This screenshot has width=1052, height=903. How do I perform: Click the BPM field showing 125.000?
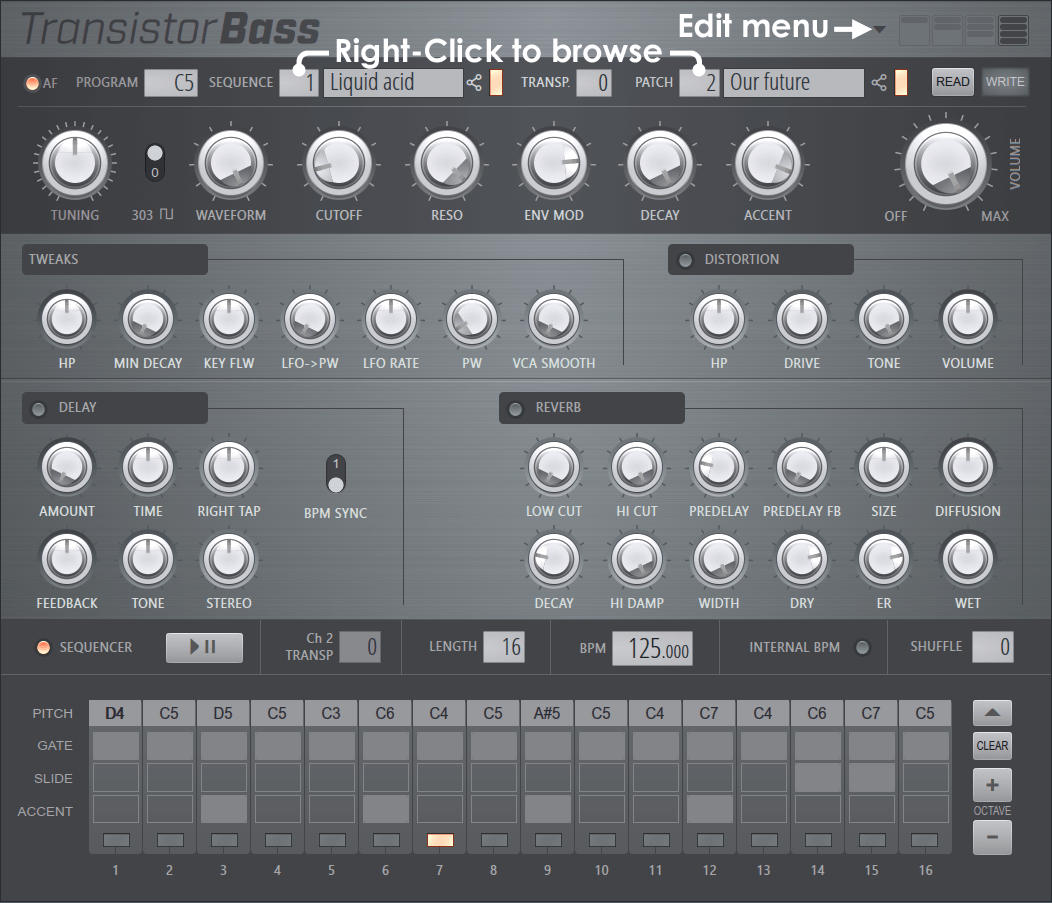pyautogui.click(x=652, y=649)
